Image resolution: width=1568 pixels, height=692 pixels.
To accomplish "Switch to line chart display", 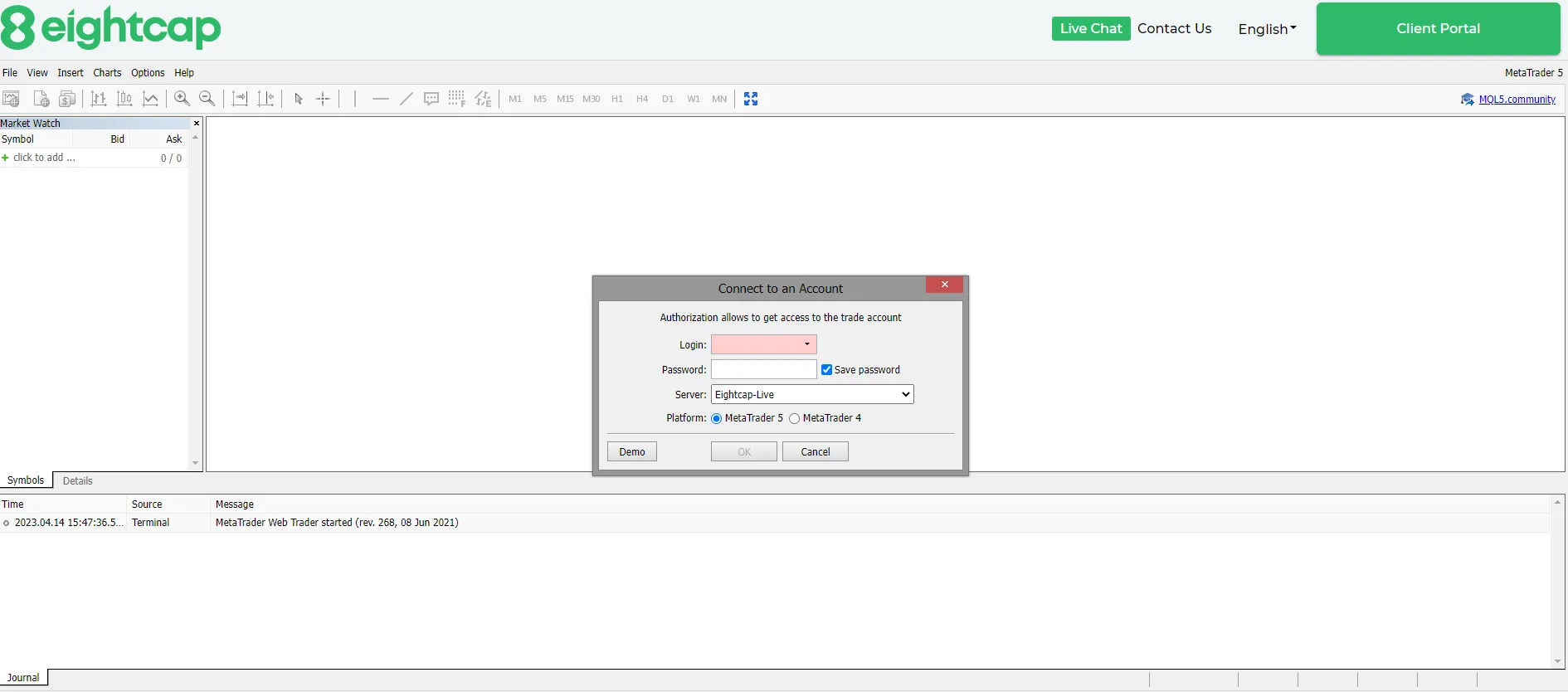I will tap(150, 99).
